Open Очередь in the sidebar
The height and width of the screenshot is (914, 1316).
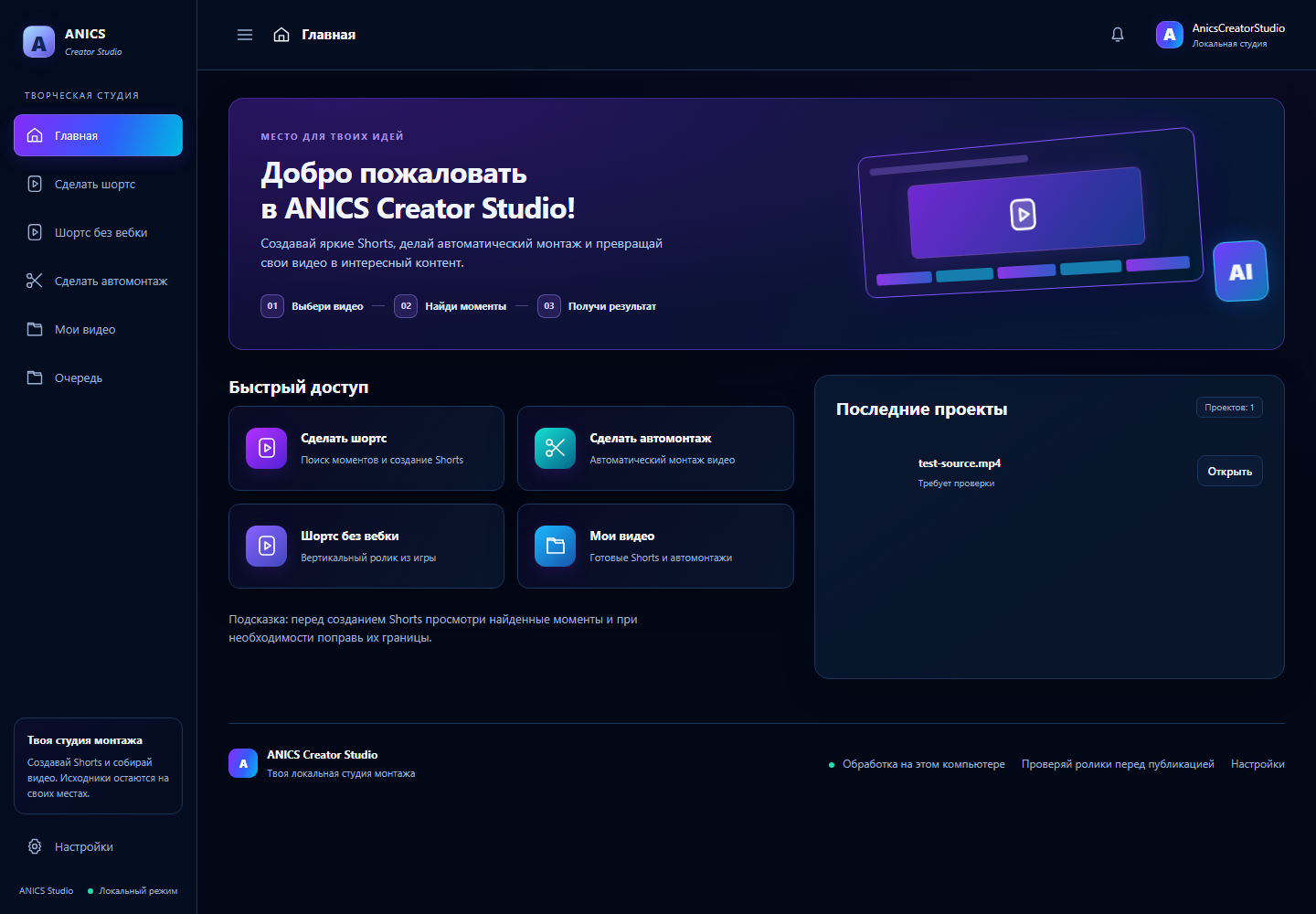pyautogui.click(x=98, y=377)
